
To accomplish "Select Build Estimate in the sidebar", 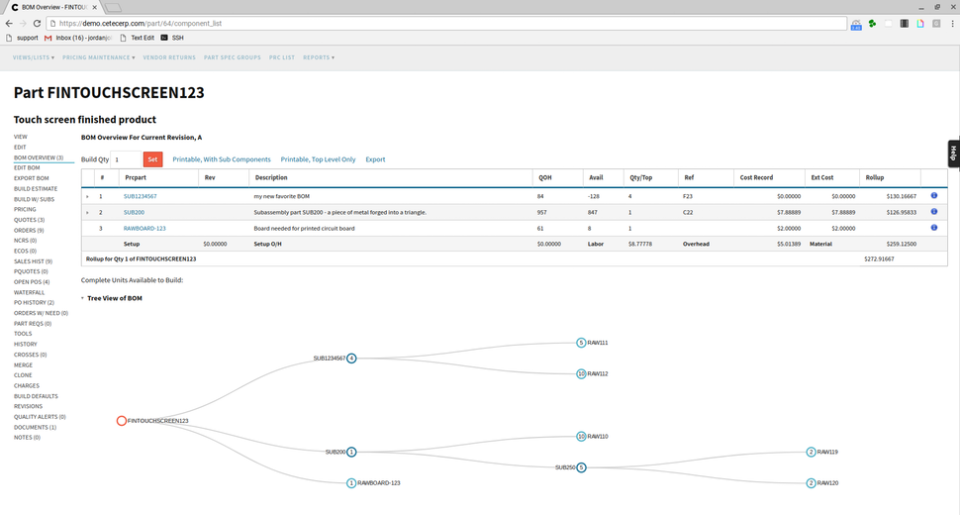I will (x=36, y=189).
